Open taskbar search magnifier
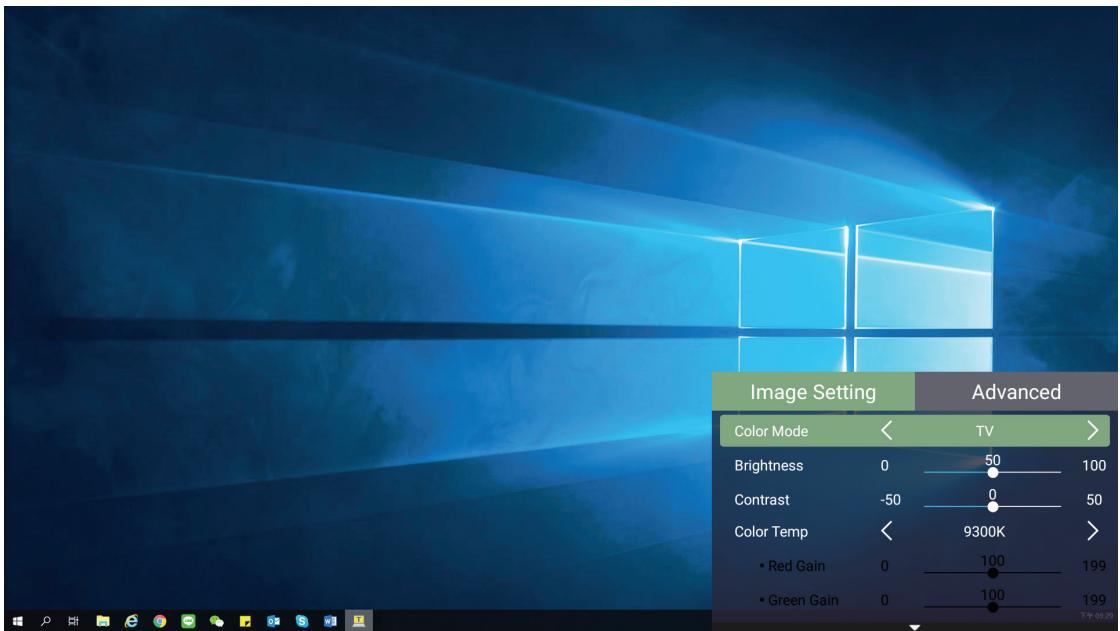This screenshot has width=1120, height=631. click(46, 621)
